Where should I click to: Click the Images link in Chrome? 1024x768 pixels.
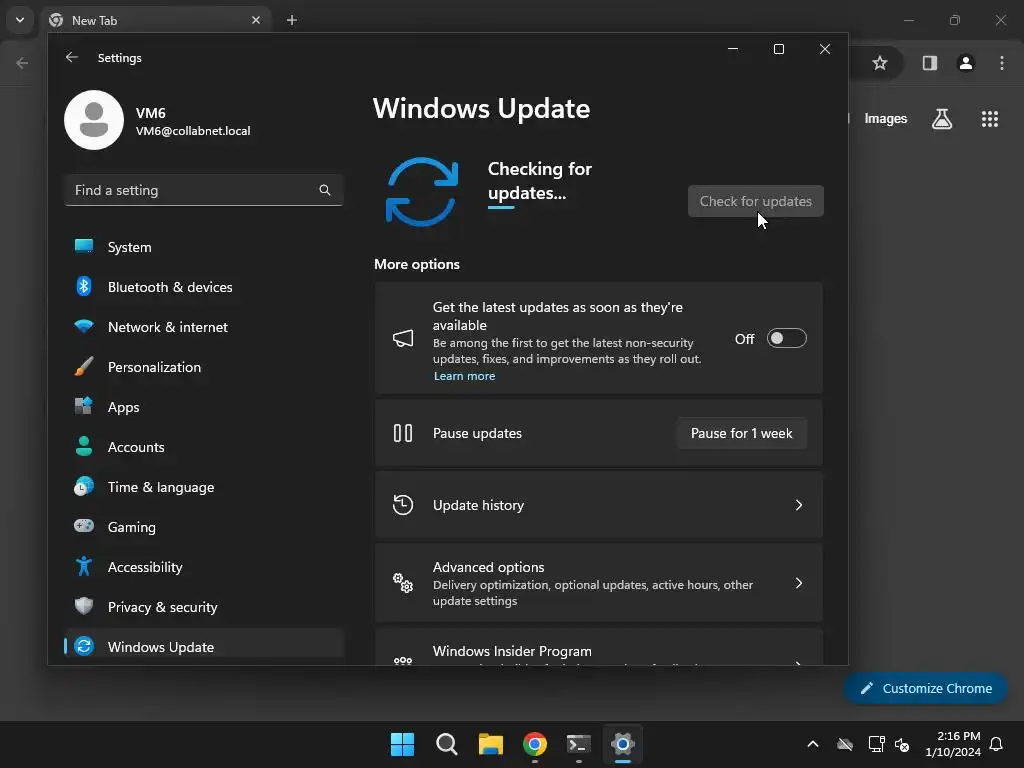coord(886,118)
